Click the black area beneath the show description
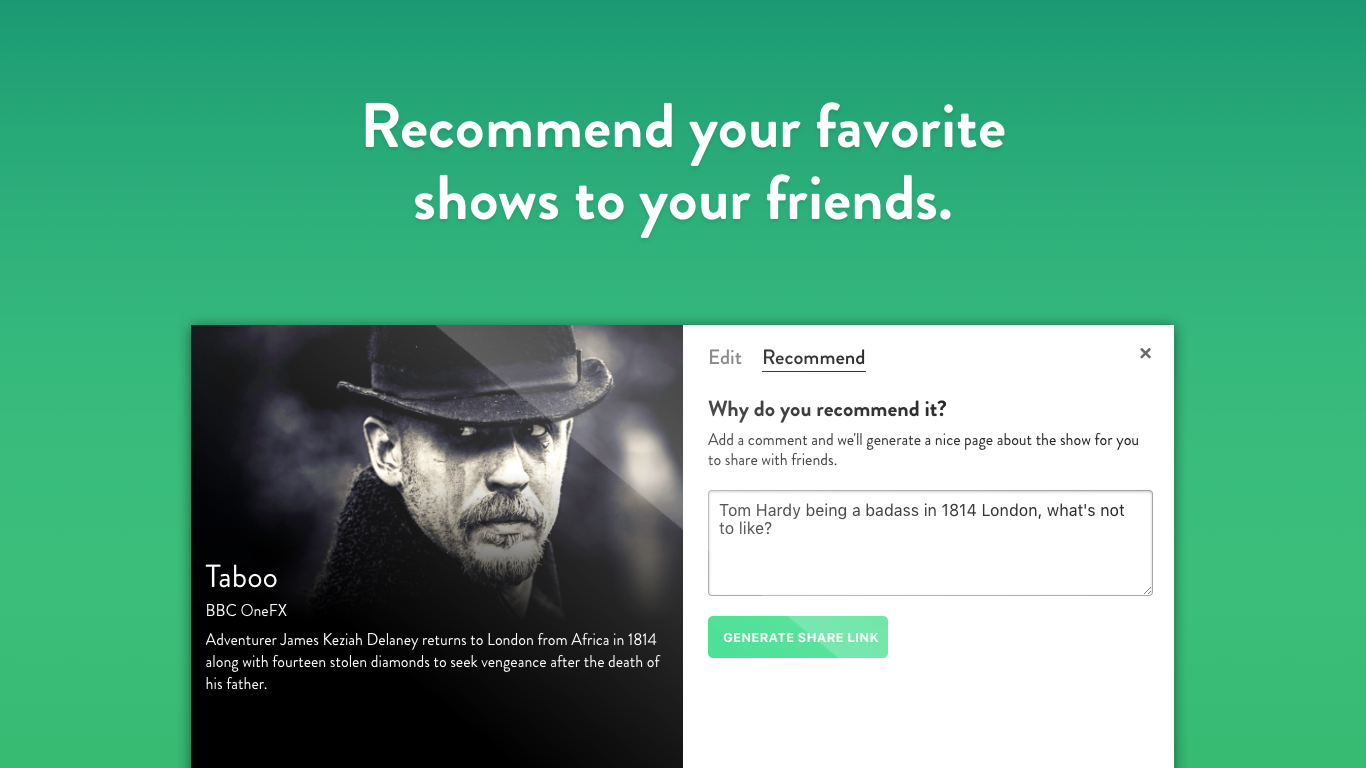Screen dimensions: 1366x768 tap(436, 732)
